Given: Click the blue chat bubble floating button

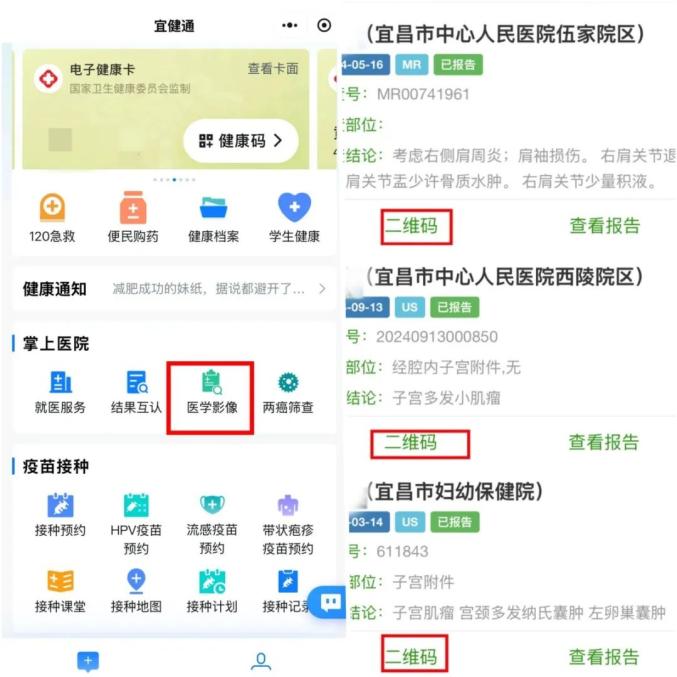Looking at the screenshot, I should 330,602.
